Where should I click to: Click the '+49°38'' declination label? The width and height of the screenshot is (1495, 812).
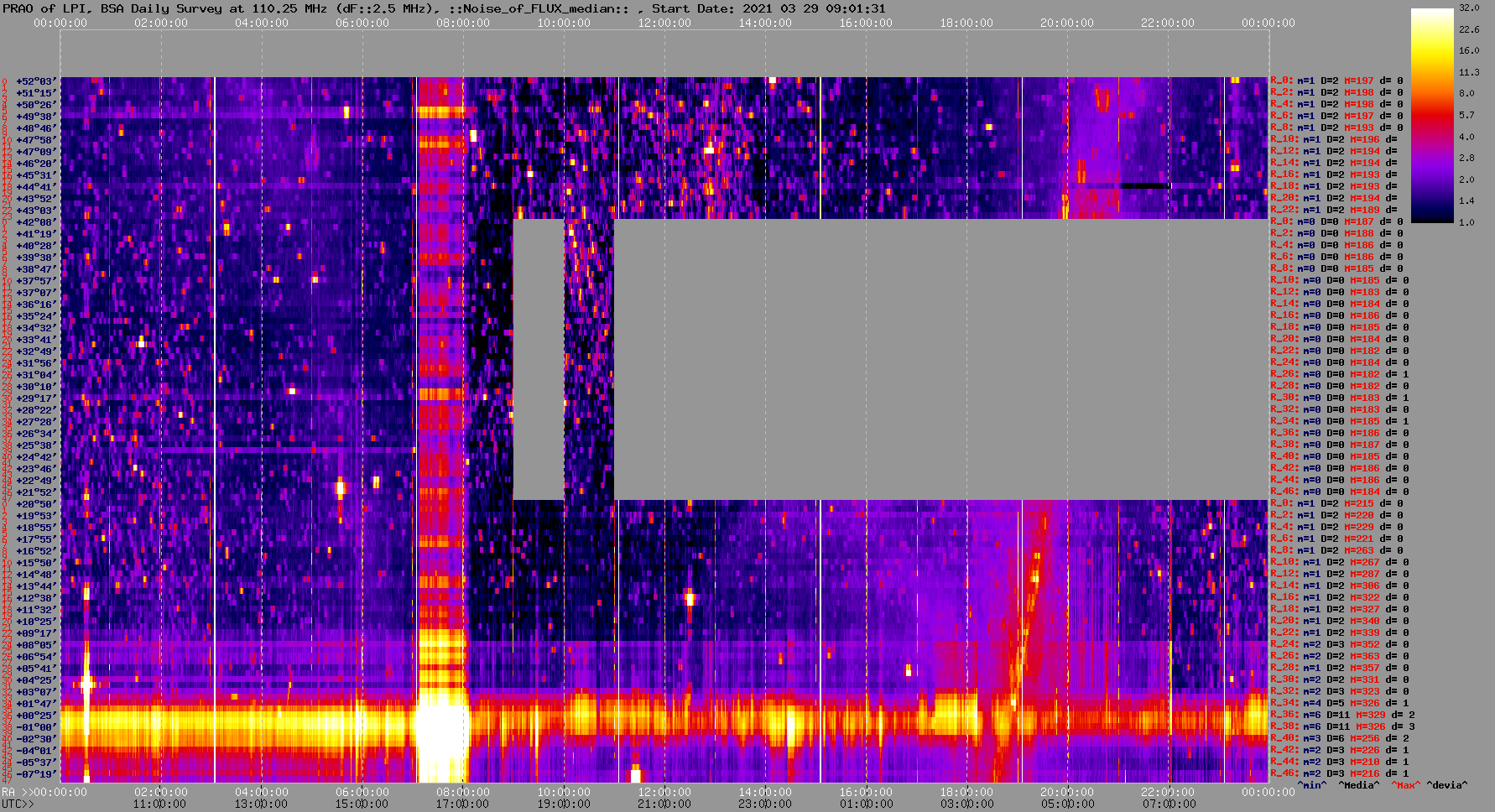36,117
